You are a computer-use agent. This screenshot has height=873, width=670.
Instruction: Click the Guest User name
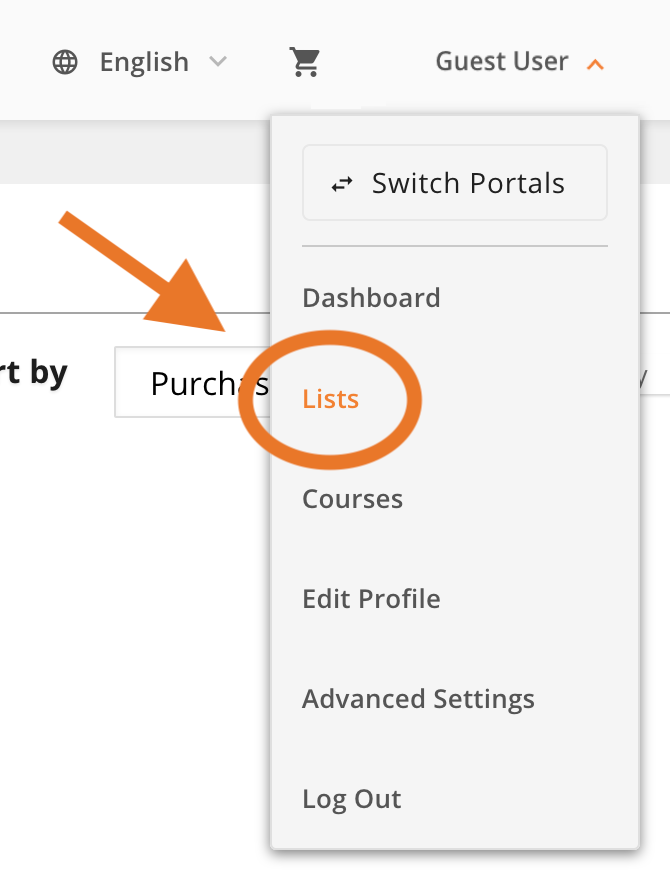point(502,61)
